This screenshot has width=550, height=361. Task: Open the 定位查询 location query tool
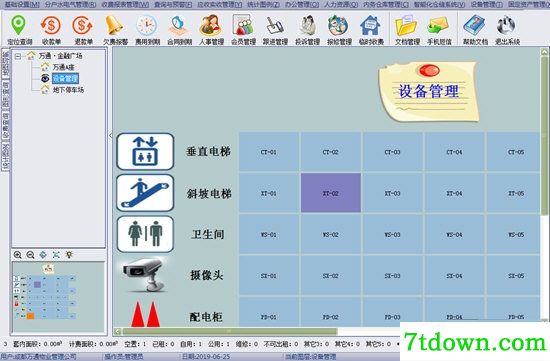click(19, 29)
